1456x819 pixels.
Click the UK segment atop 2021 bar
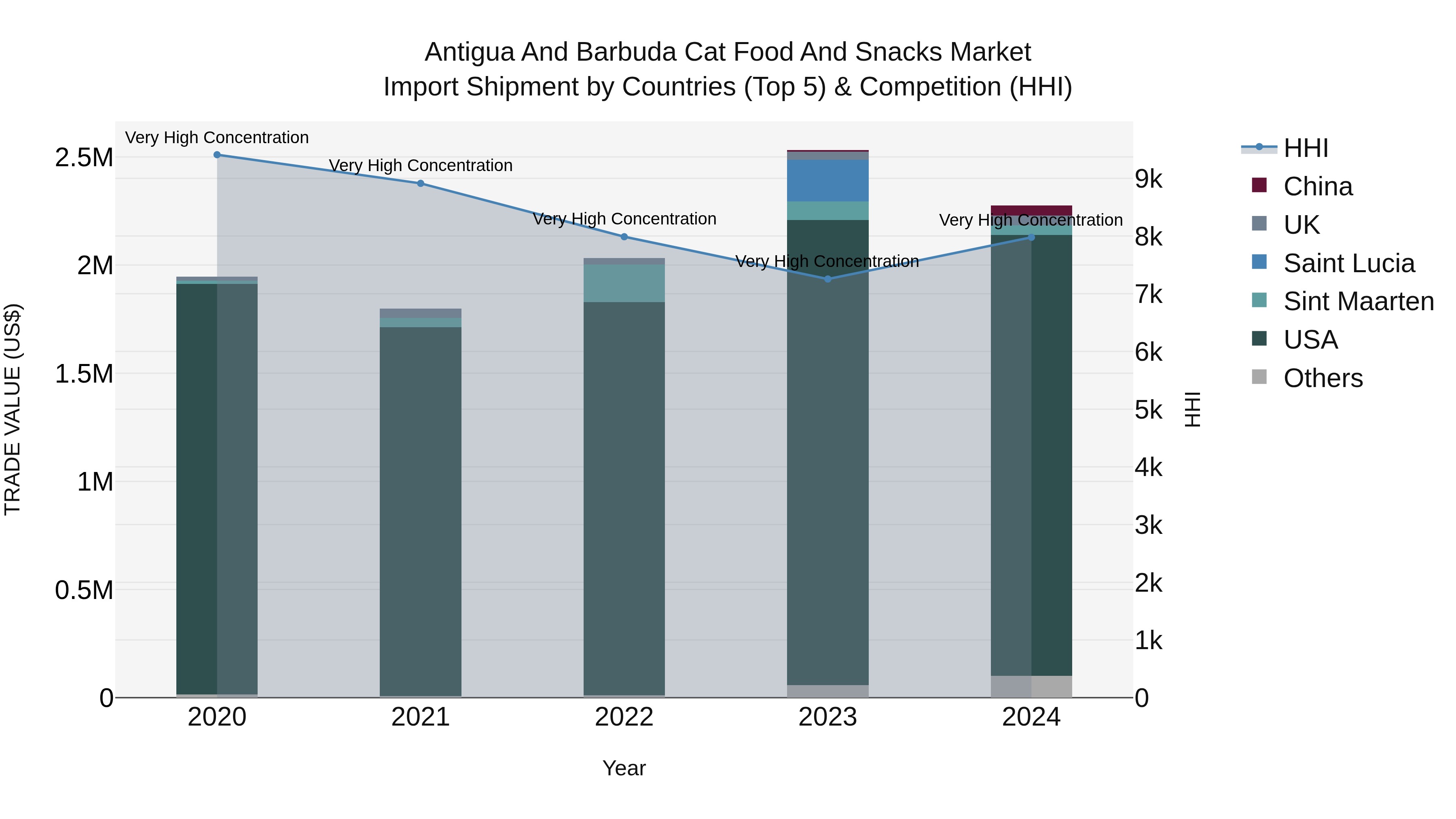(421, 313)
